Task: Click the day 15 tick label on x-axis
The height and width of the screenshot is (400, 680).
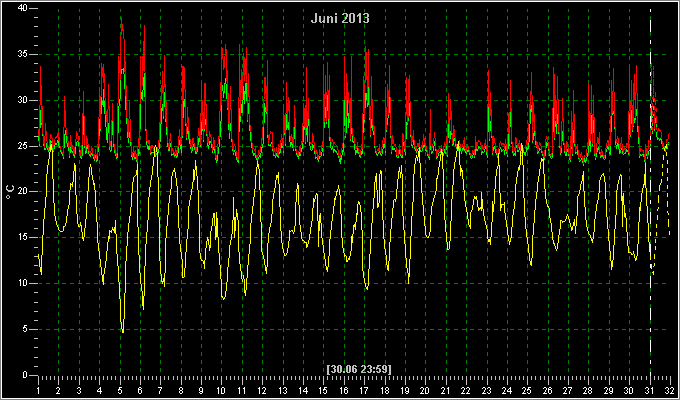Action: [323, 390]
